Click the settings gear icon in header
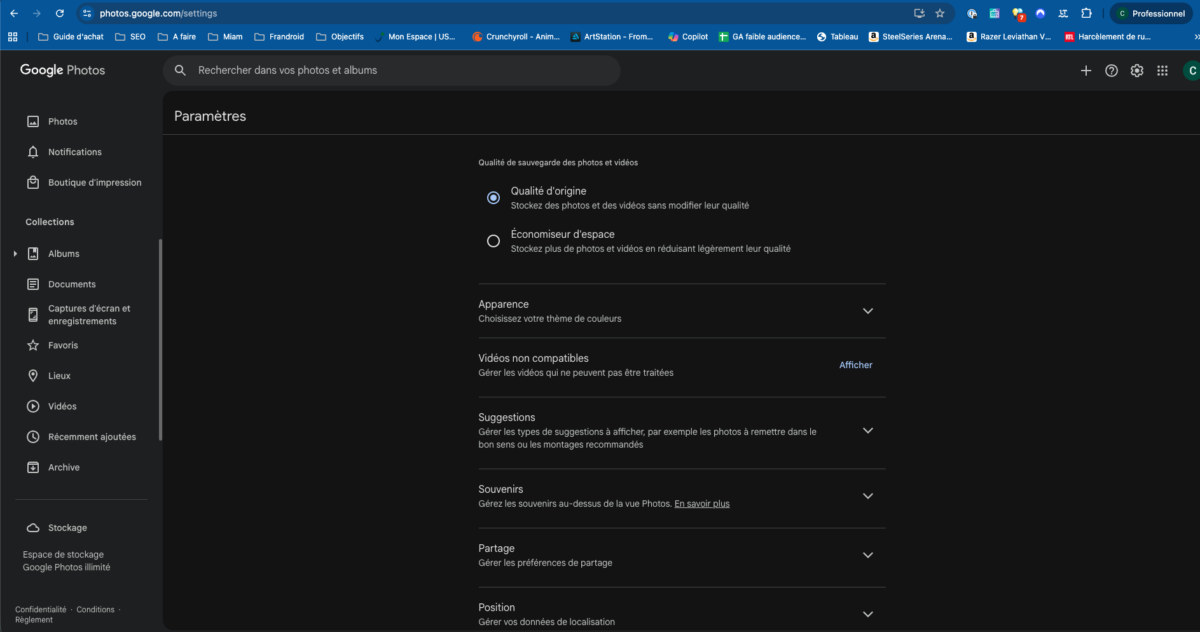This screenshot has height=632, width=1200. pos(1137,71)
